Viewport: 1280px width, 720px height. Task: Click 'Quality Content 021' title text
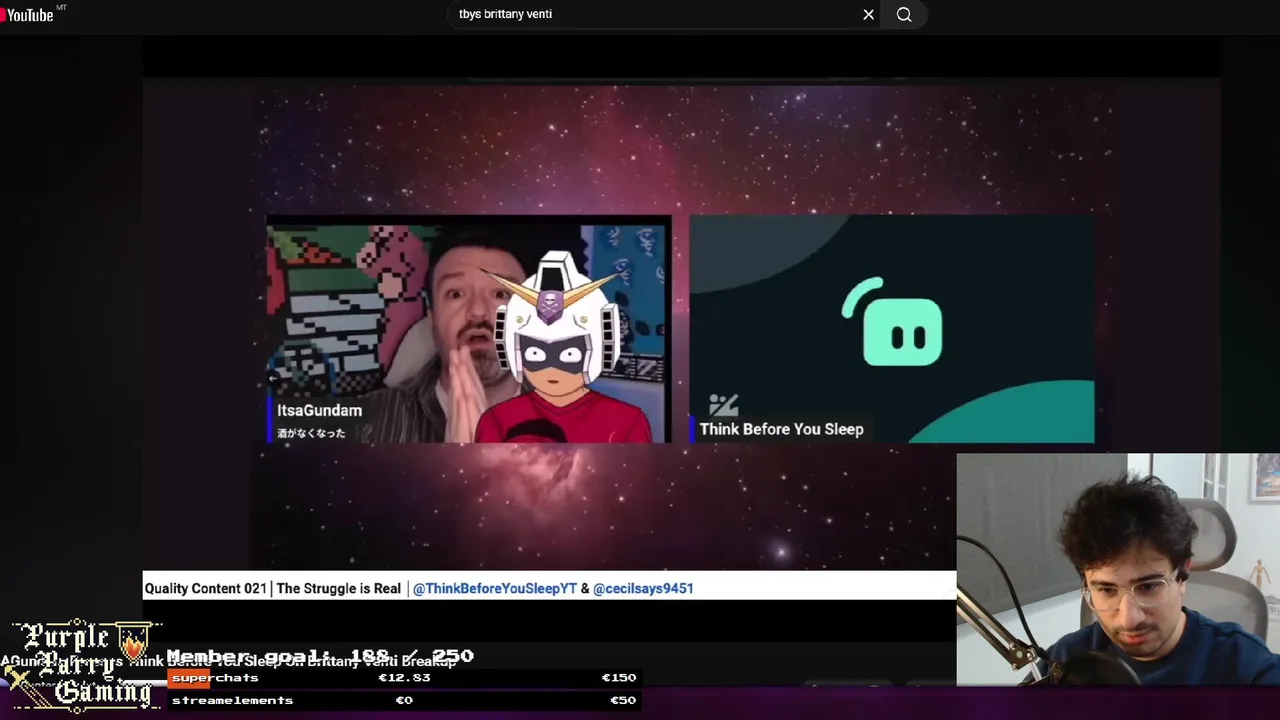click(x=205, y=588)
